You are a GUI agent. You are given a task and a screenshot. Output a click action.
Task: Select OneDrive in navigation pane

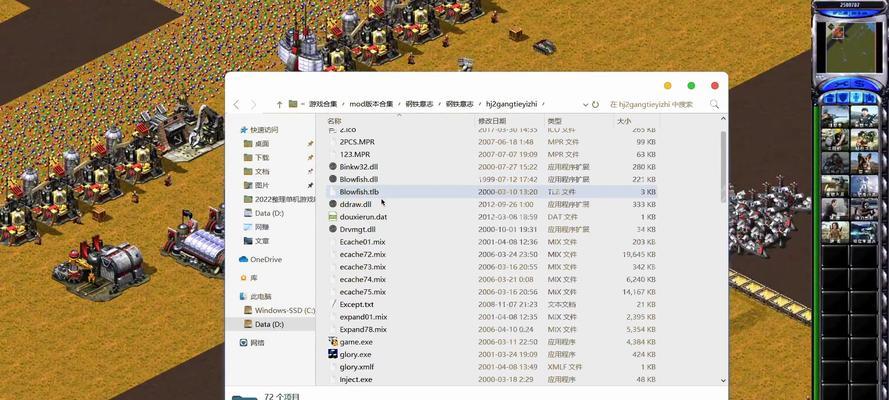coord(266,259)
